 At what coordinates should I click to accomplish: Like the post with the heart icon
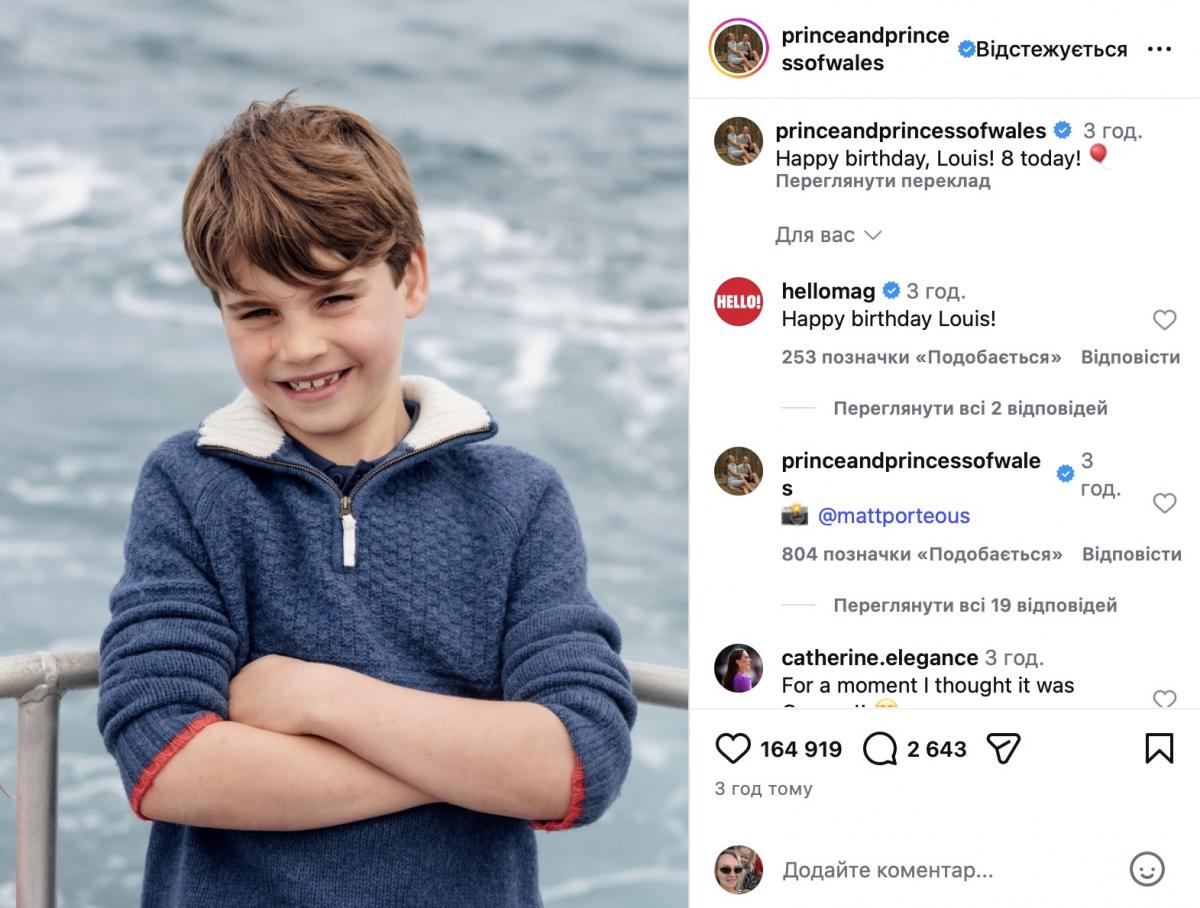point(733,749)
